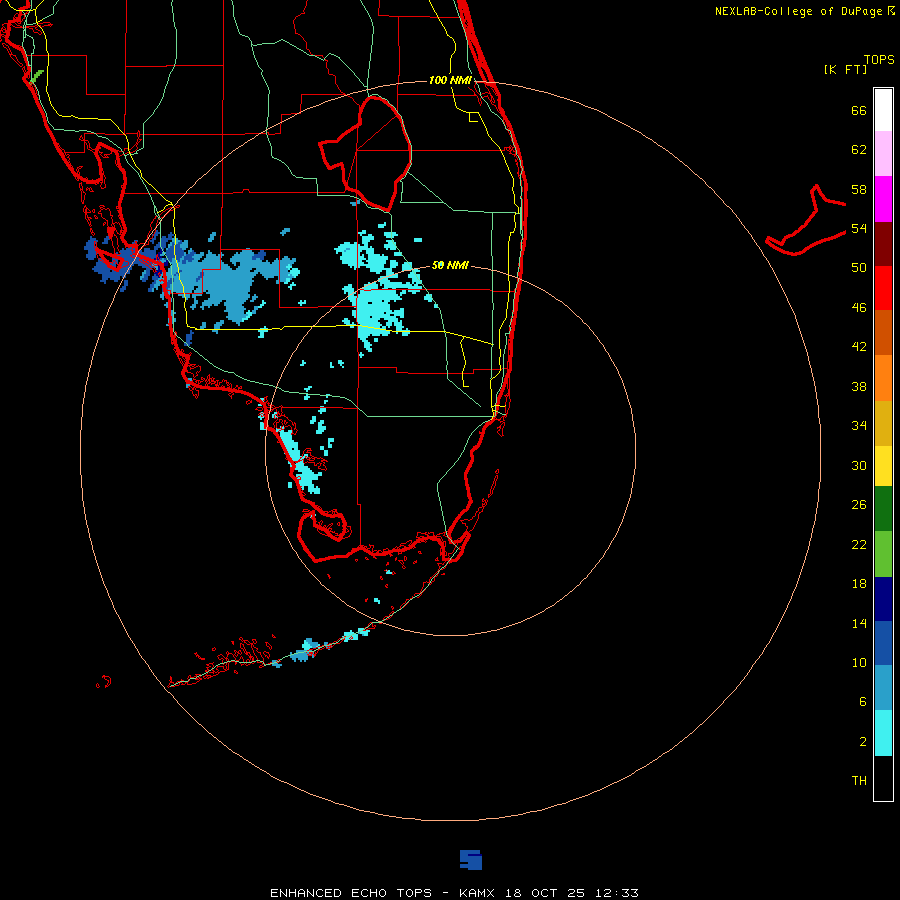The height and width of the screenshot is (900, 900).
Task: Click the small green echo at the map's upper left
Action: tap(37, 75)
